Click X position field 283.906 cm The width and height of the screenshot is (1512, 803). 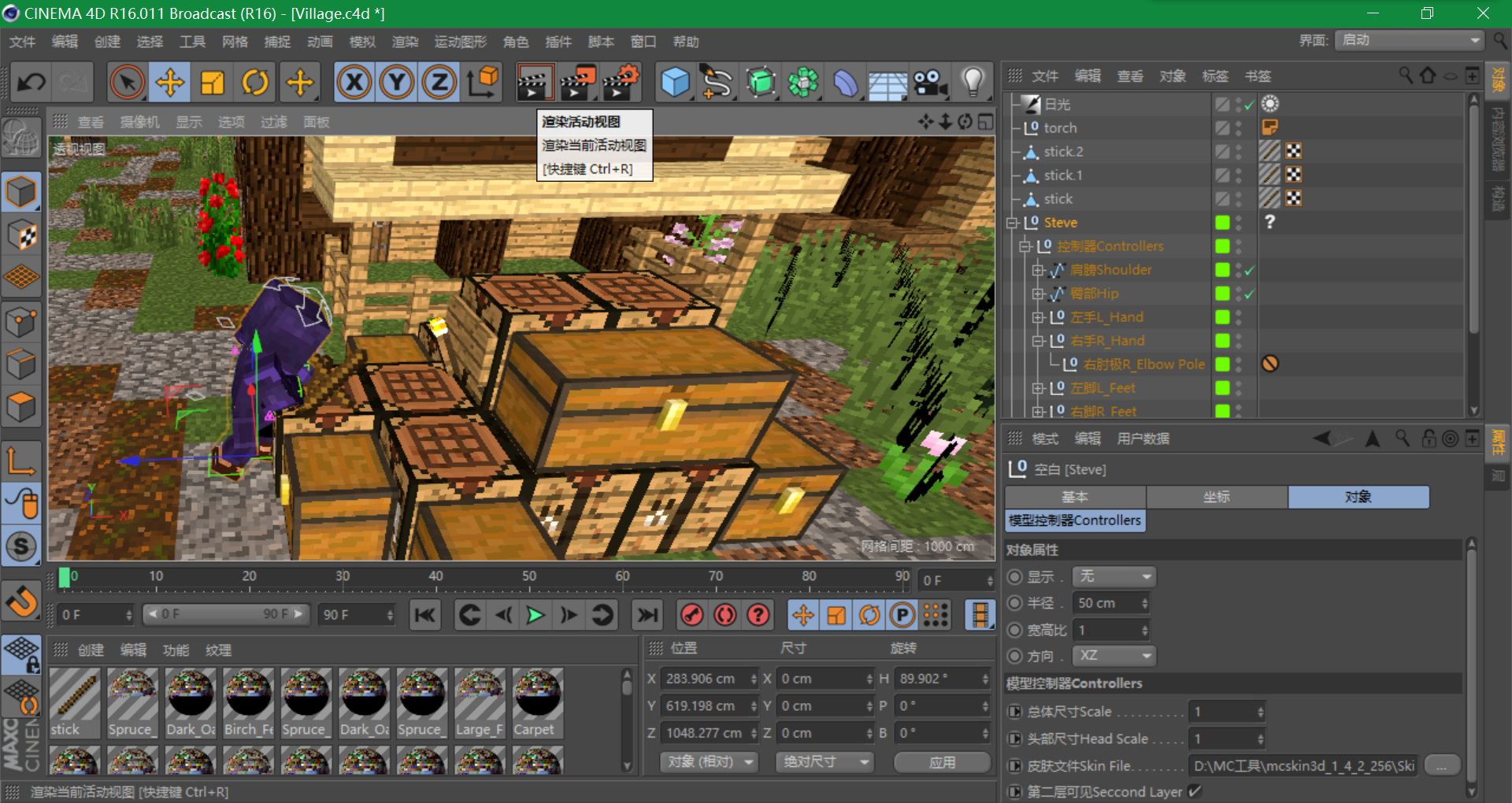tap(710, 679)
